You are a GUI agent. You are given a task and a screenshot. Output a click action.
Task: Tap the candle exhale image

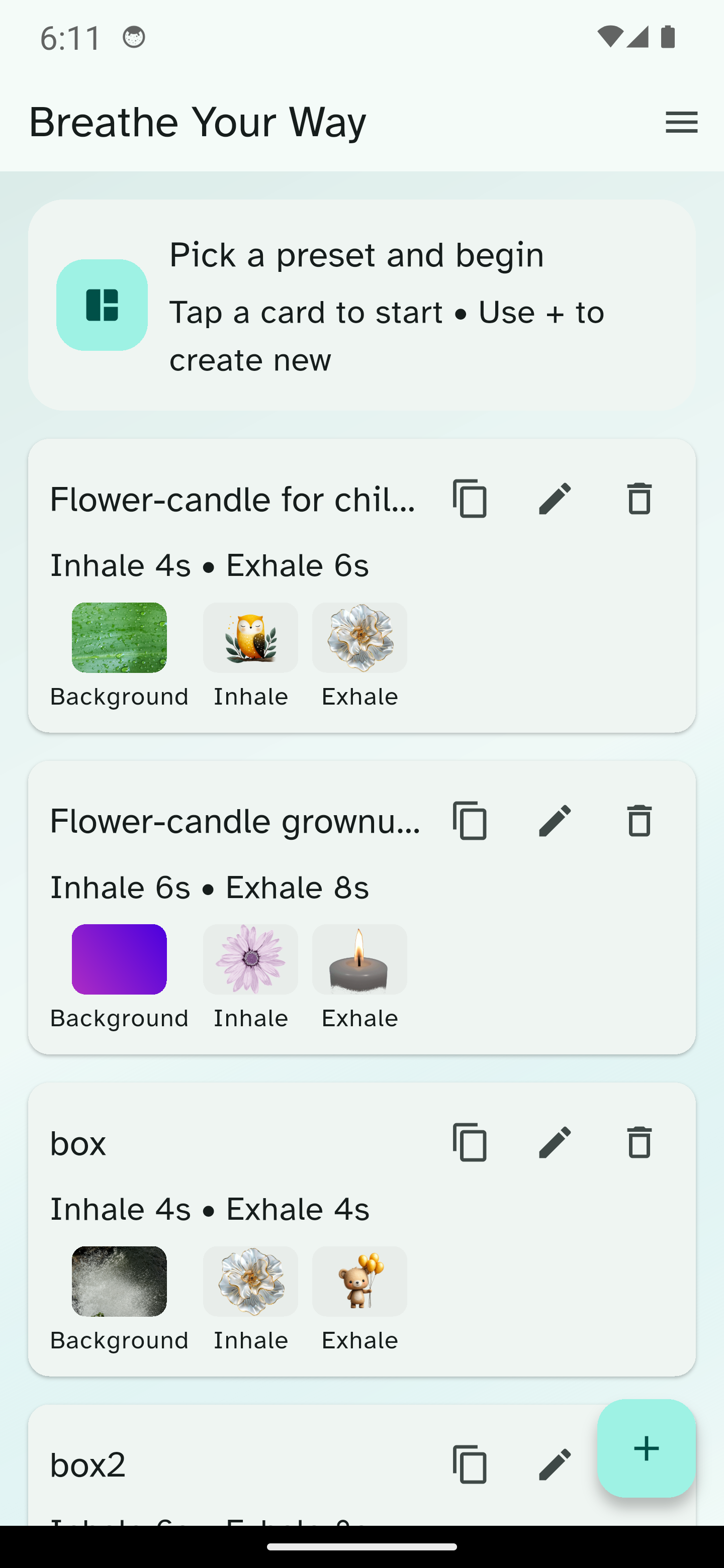point(359,959)
